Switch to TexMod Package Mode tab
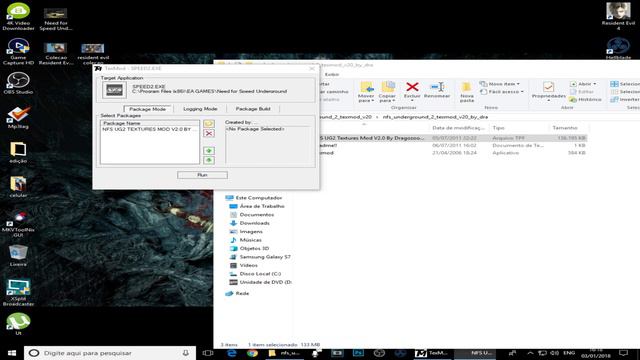This screenshot has width=640, height=360. pyautogui.click(x=147, y=109)
